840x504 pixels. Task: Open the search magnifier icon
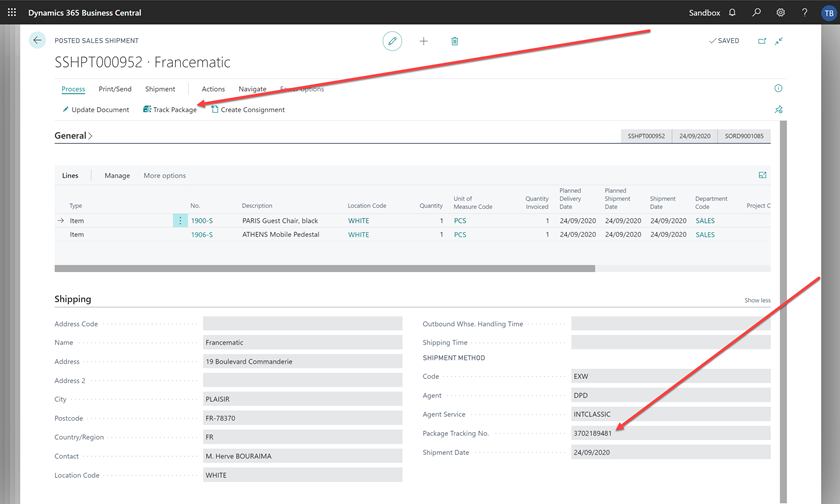click(756, 12)
